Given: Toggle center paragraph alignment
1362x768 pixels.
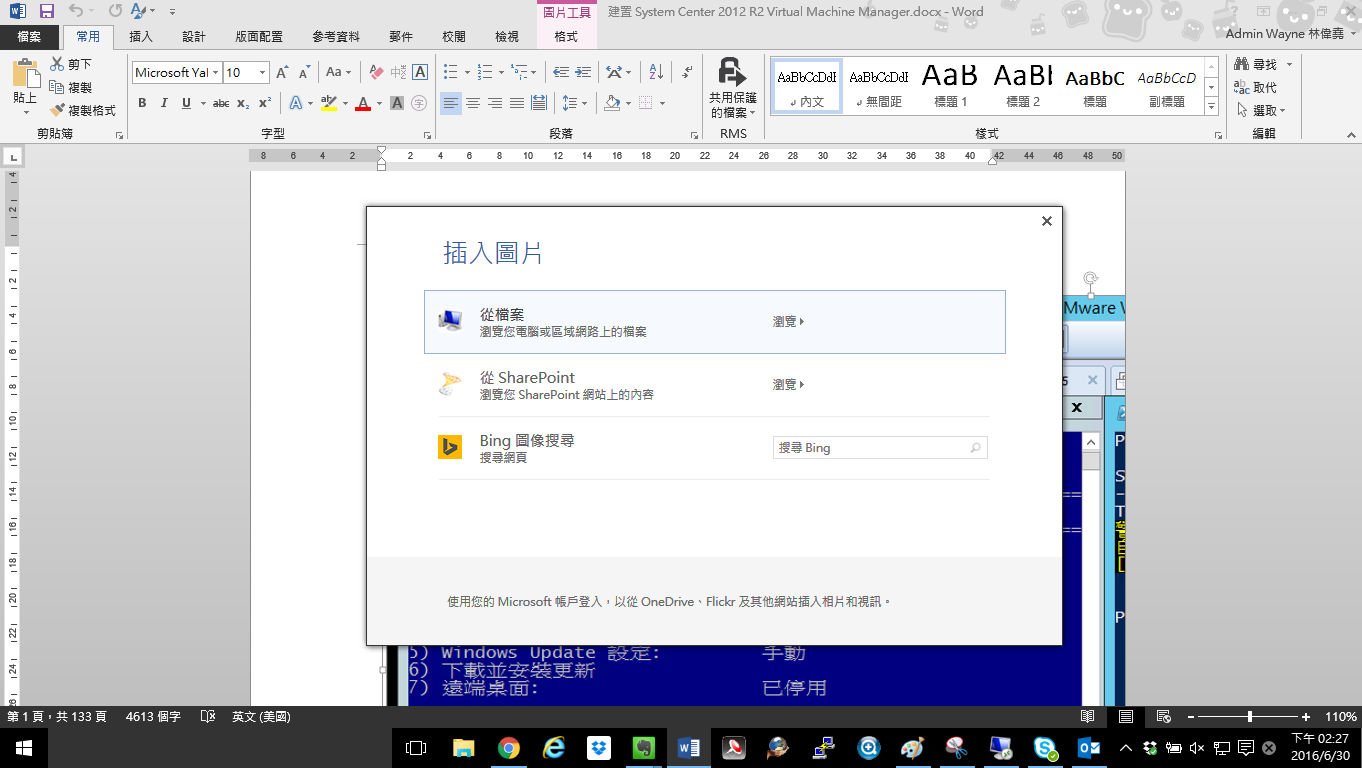Looking at the screenshot, I should 473,103.
